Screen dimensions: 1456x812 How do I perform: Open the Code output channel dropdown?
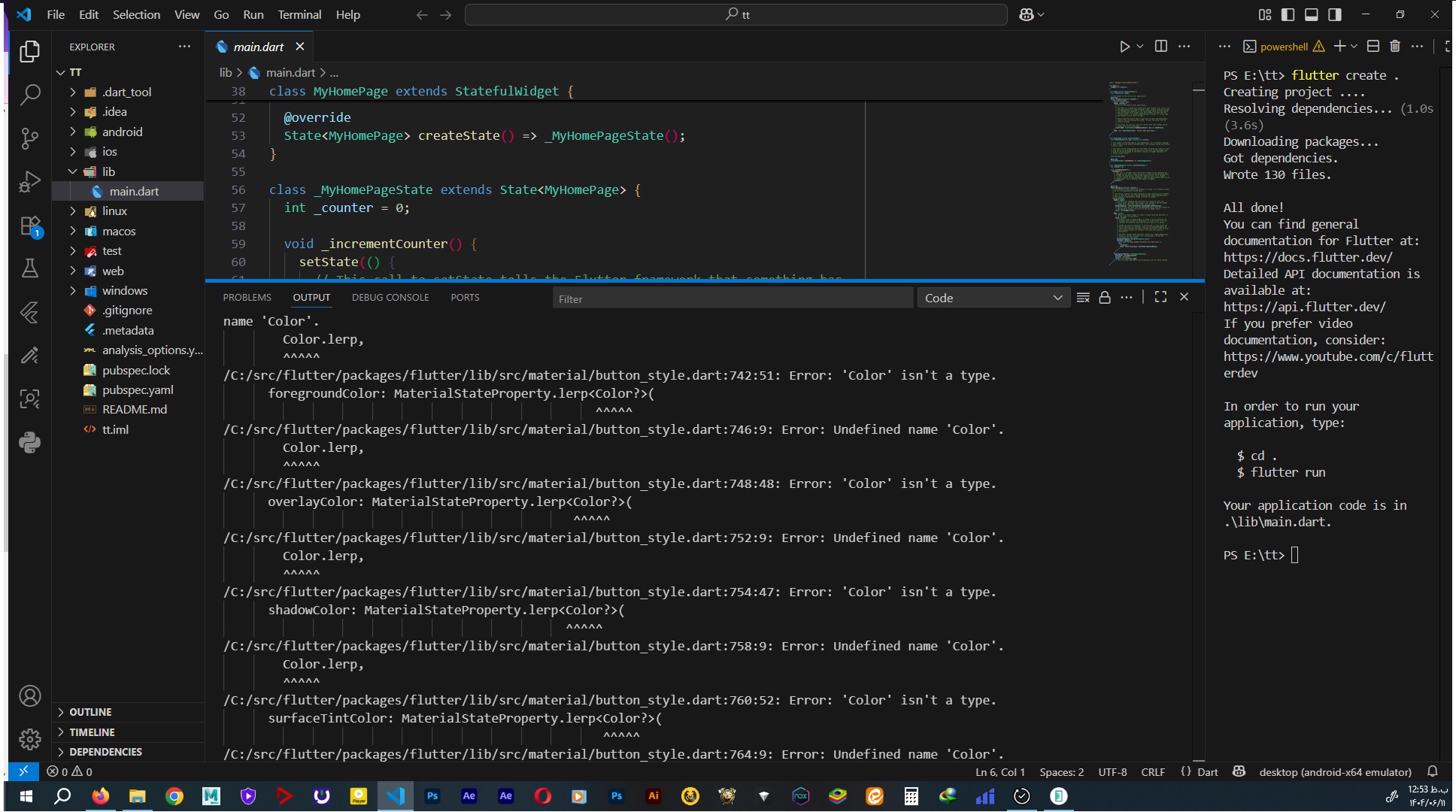pos(993,298)
